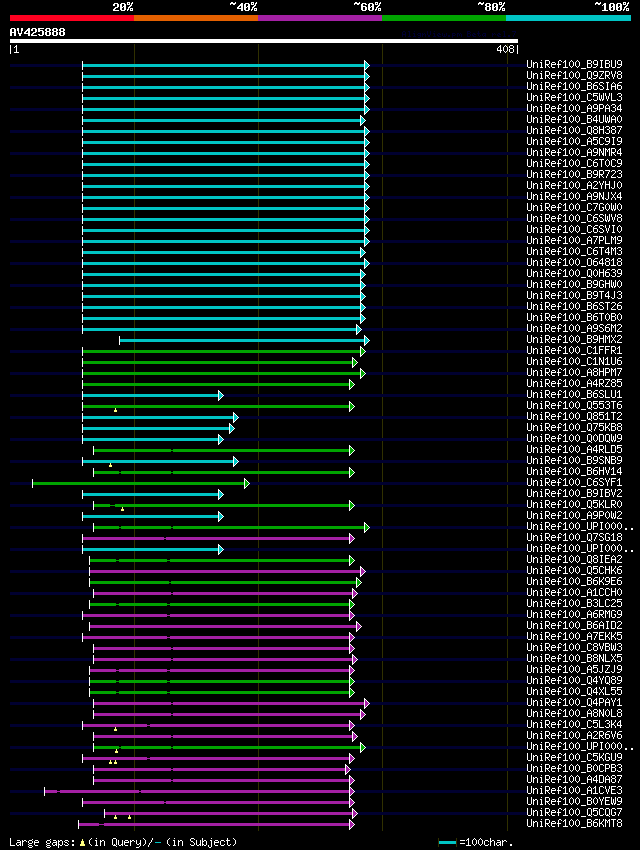The width and height of the screenshot is (640, 850).
Task: Select the UniRef100_B9HMX2 label
Action: pos(574,339)
